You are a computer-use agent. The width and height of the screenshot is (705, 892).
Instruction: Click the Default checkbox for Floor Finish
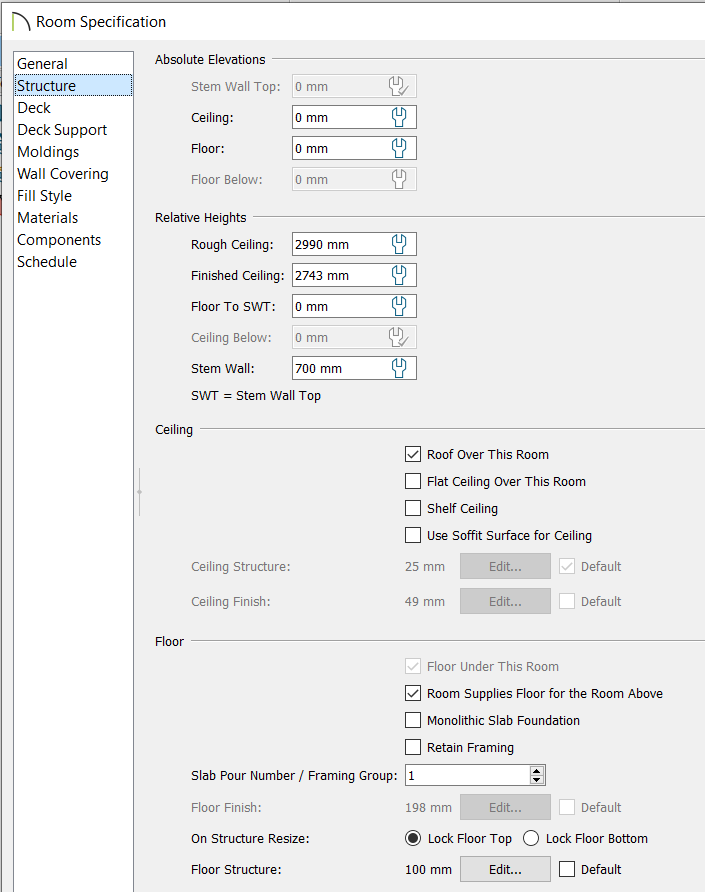click(x=567, y=807)
